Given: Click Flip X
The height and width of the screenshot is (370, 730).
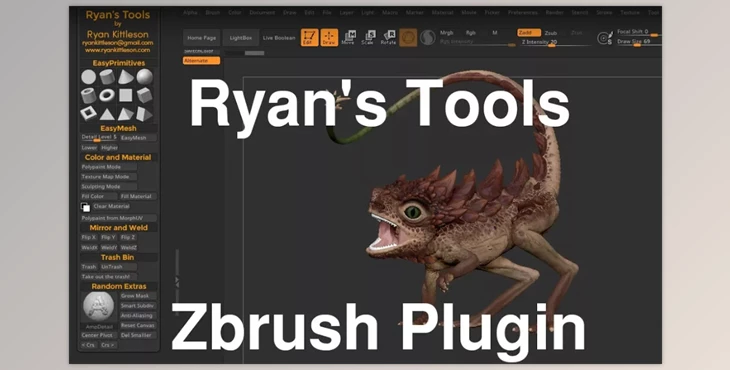Looking at the screenshot, I should pyautogui.click(x=89, y=238).
